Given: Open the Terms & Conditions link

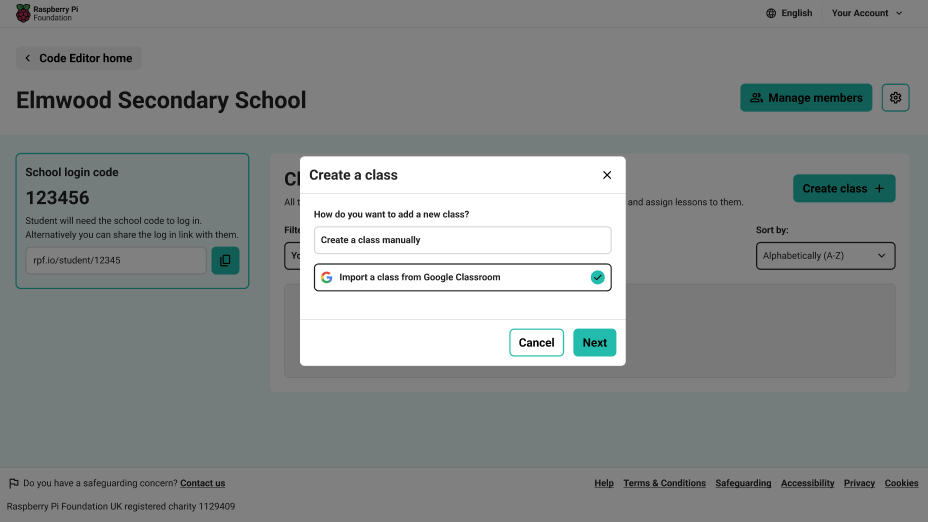Looking at the screenshot, I should click(664, 483).
